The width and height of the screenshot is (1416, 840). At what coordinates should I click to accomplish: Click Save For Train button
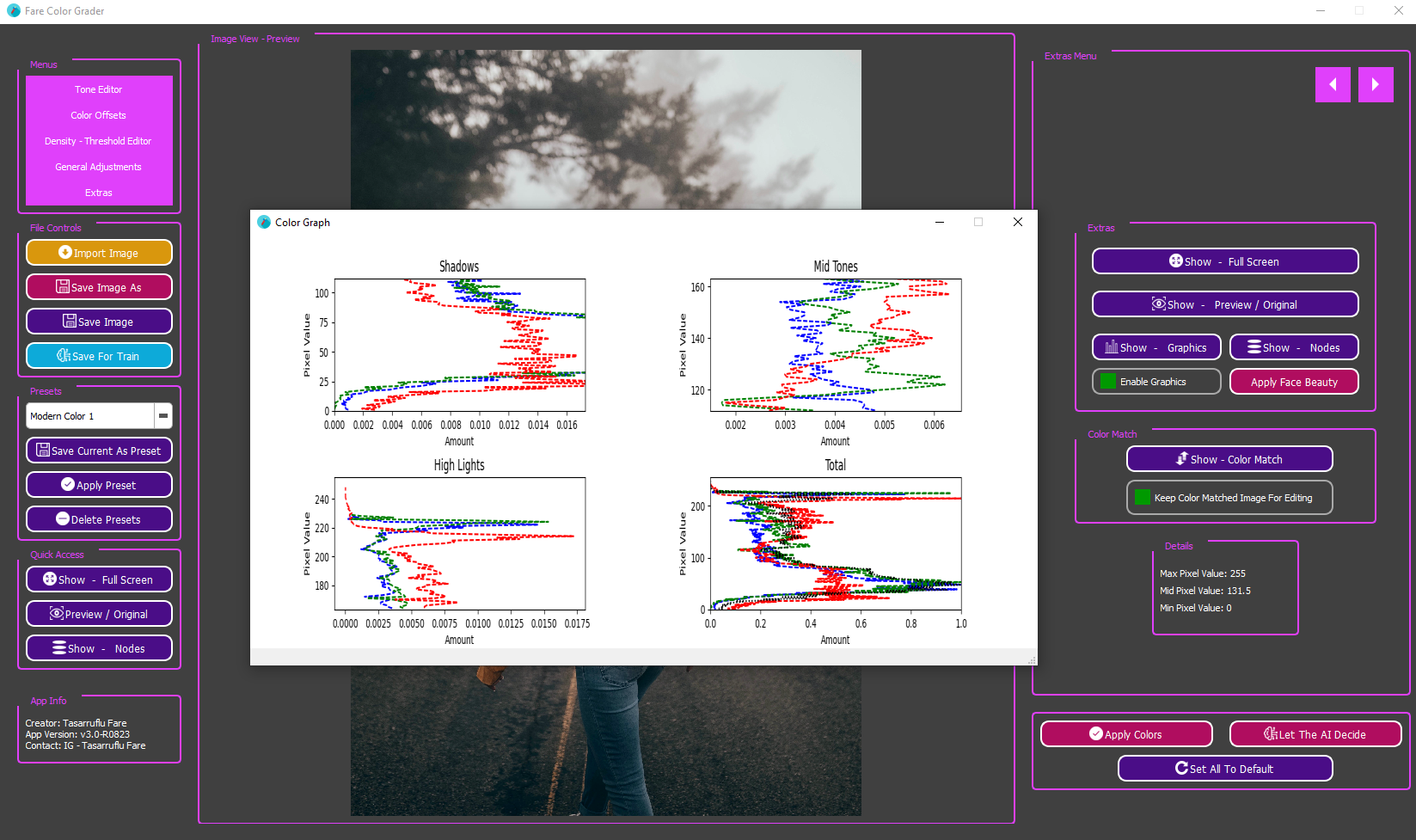click(99, 356)
